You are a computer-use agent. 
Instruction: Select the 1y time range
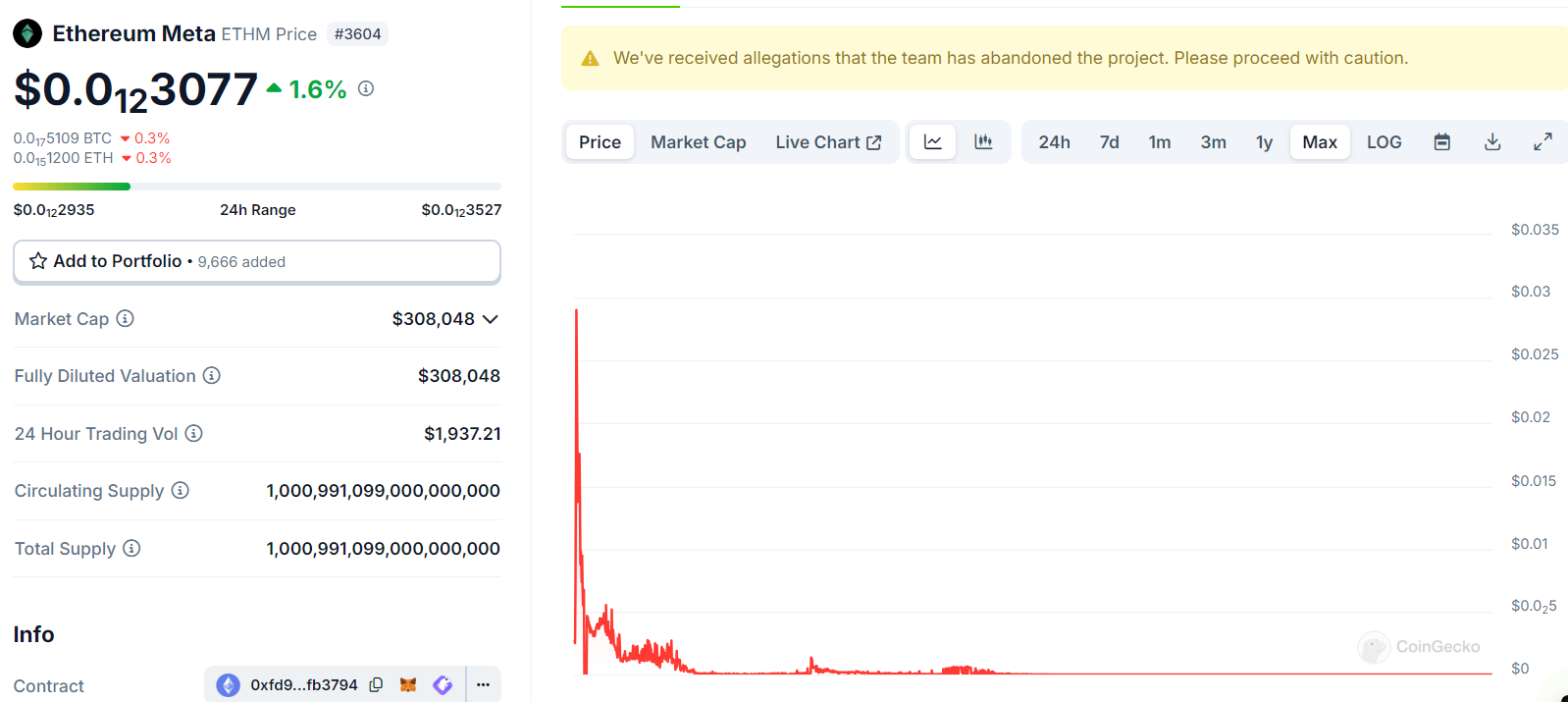[x=1264, y=142]
